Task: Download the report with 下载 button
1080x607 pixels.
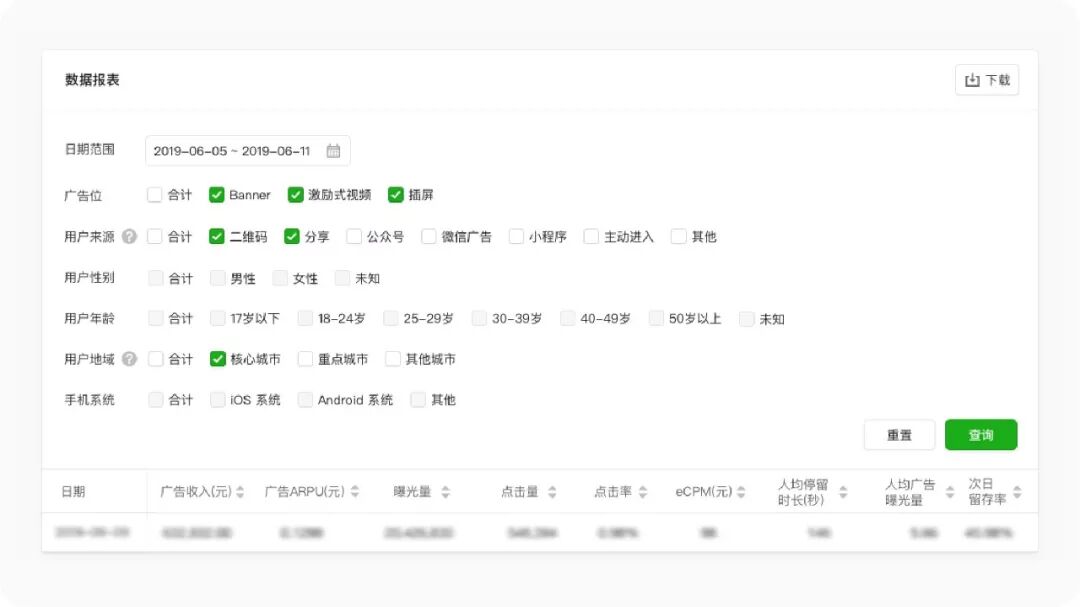Action: 987,80
